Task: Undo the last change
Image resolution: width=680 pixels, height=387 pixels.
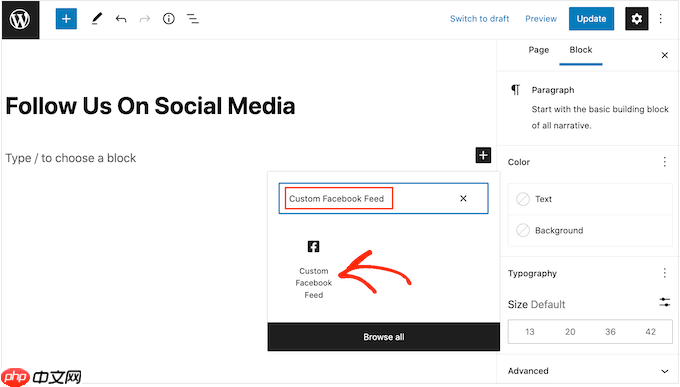Action: pos(121,19)
